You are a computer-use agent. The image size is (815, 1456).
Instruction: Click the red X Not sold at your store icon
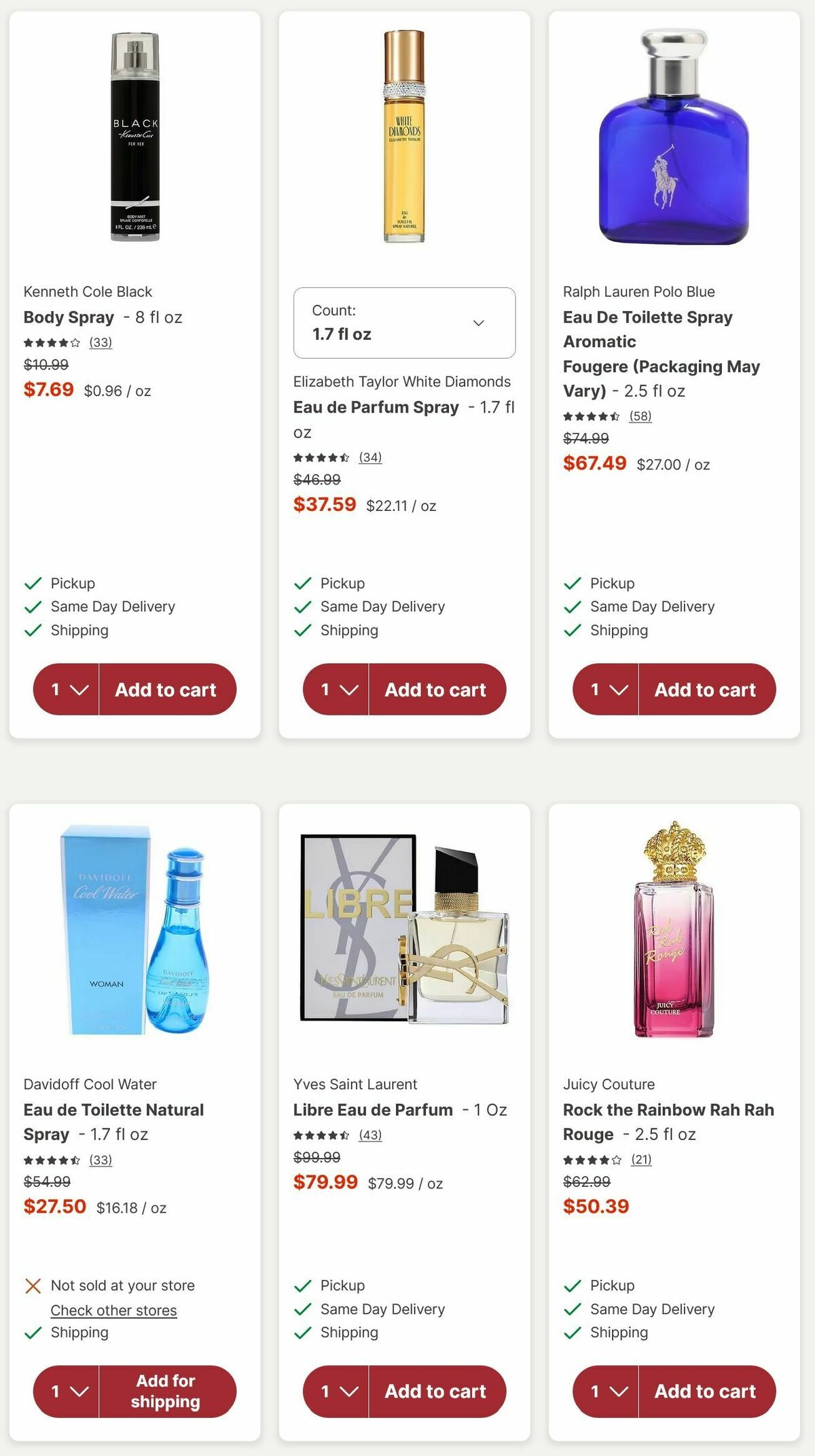(x=32, y=1286)
